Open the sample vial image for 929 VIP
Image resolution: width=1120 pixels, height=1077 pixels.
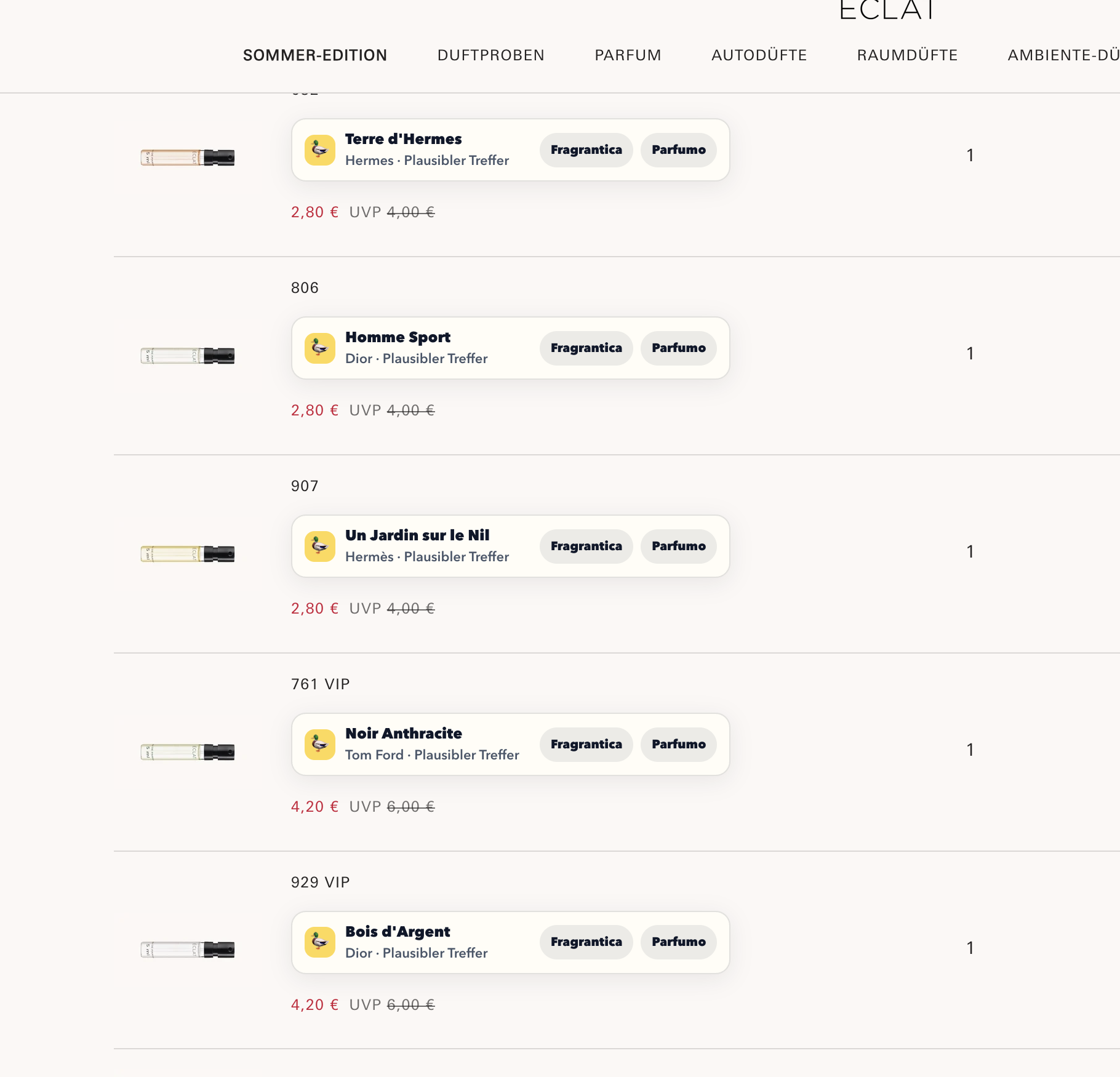tap(188, 950)
